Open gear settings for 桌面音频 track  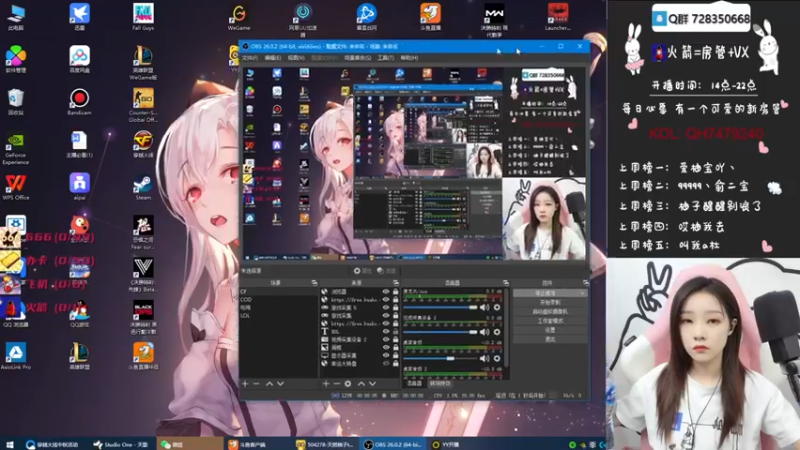point(497,358)
